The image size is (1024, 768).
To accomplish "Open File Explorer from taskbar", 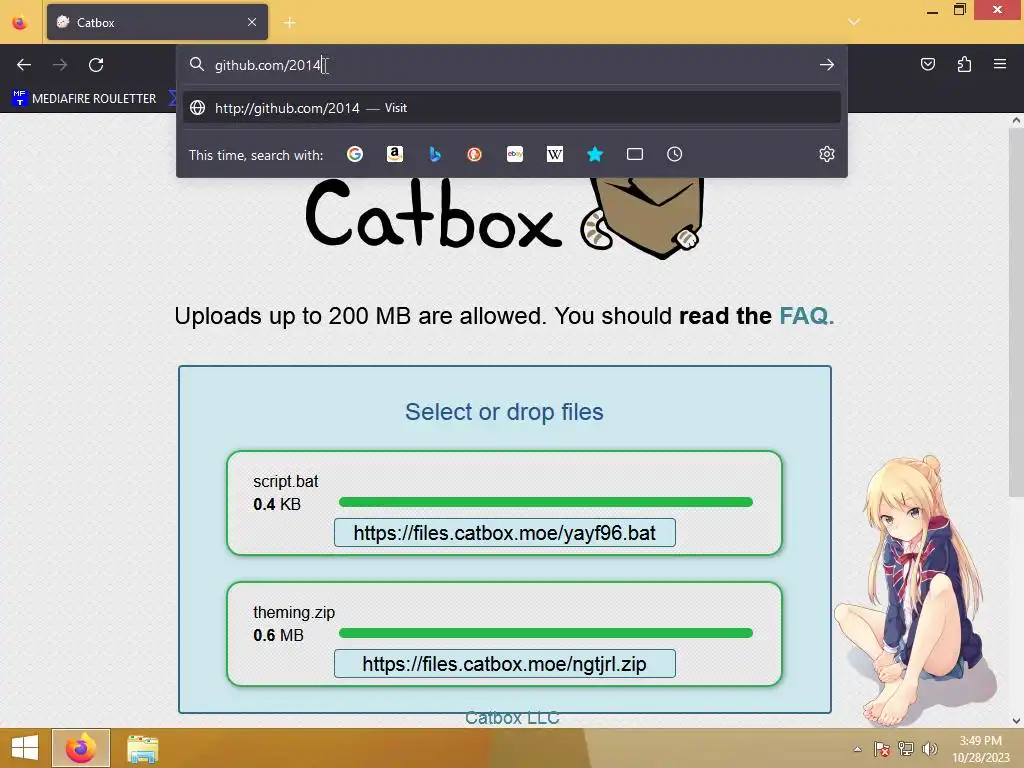I will tap(142, 749).
